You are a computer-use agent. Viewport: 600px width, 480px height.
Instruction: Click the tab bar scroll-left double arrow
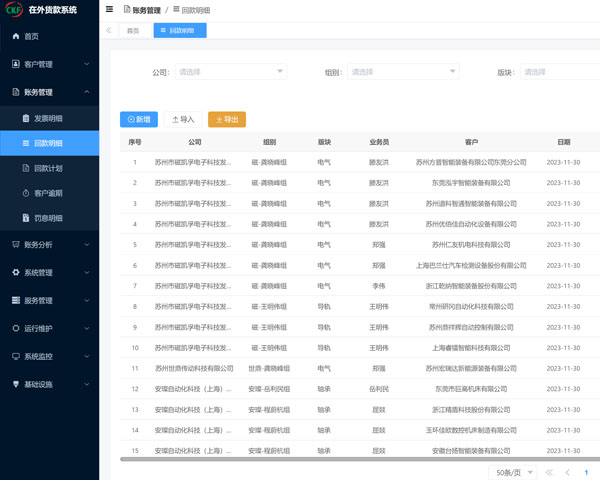[108, 31]
